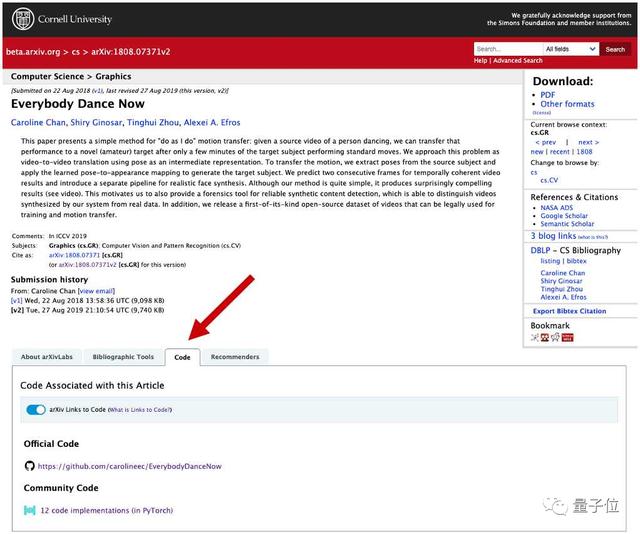This screenshot has height=534, width=640.
Task: Click author Shiry Ginosar under the title
Action: [x=96, y=122]
